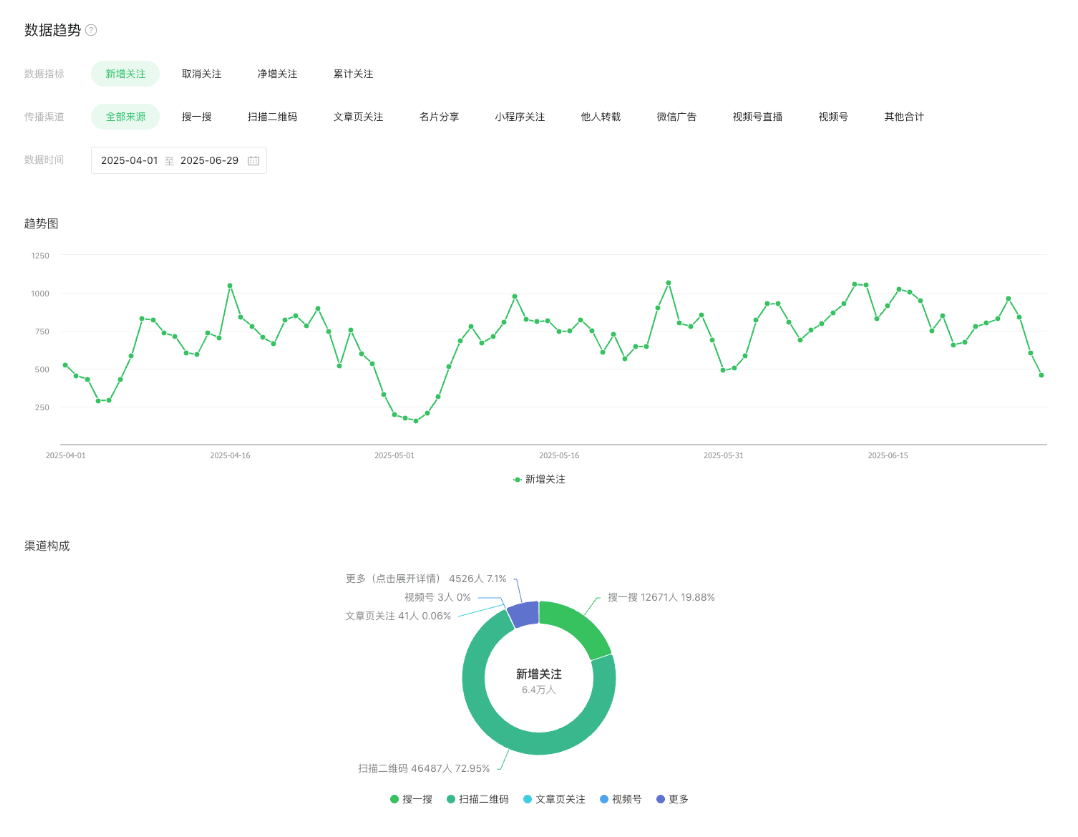
Task: Select the 取消关注 metric option
Action: [201, 74]
